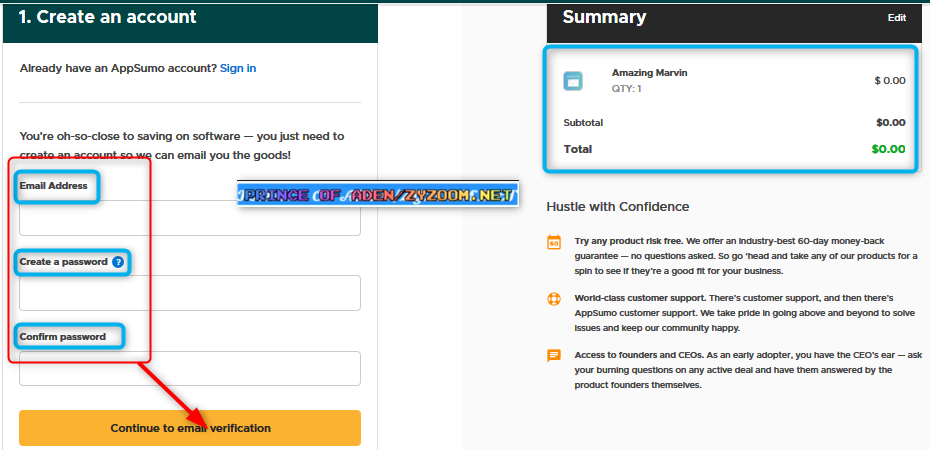Click the password help question mark icon
The height and width of the screenshot is (450, 930).
pos(118,261)
